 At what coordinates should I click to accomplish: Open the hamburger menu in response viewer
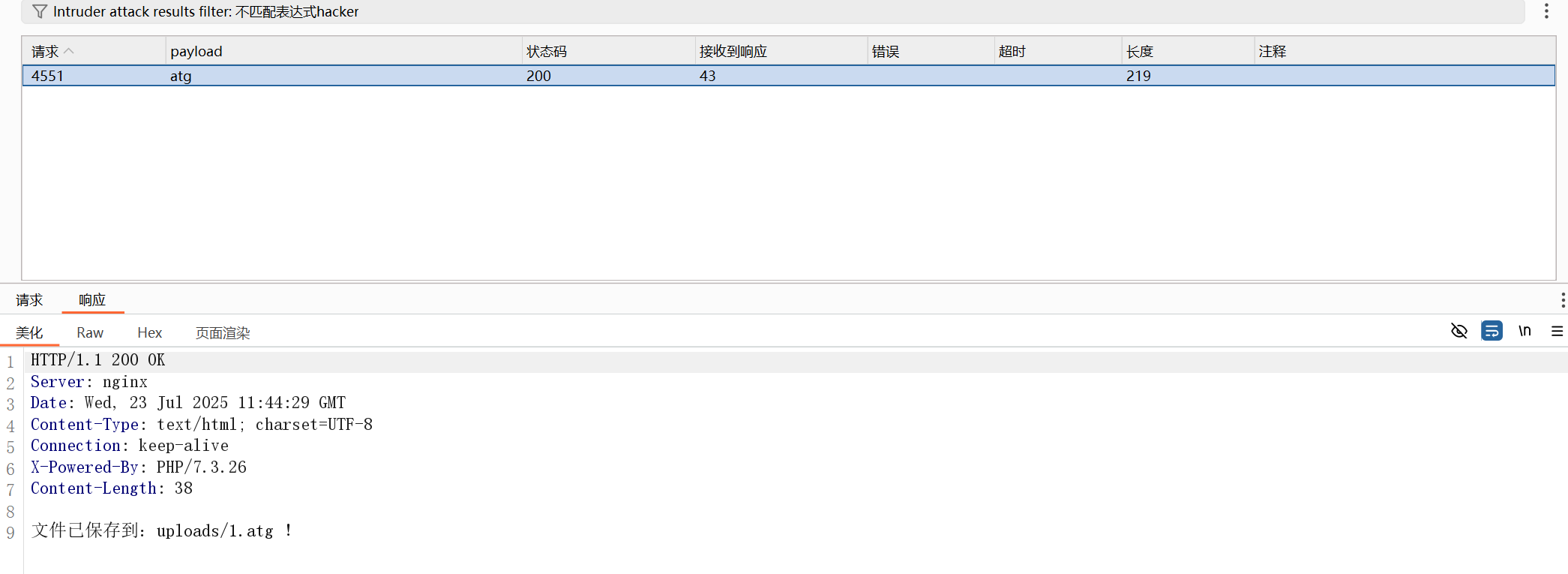(1557, 331)
